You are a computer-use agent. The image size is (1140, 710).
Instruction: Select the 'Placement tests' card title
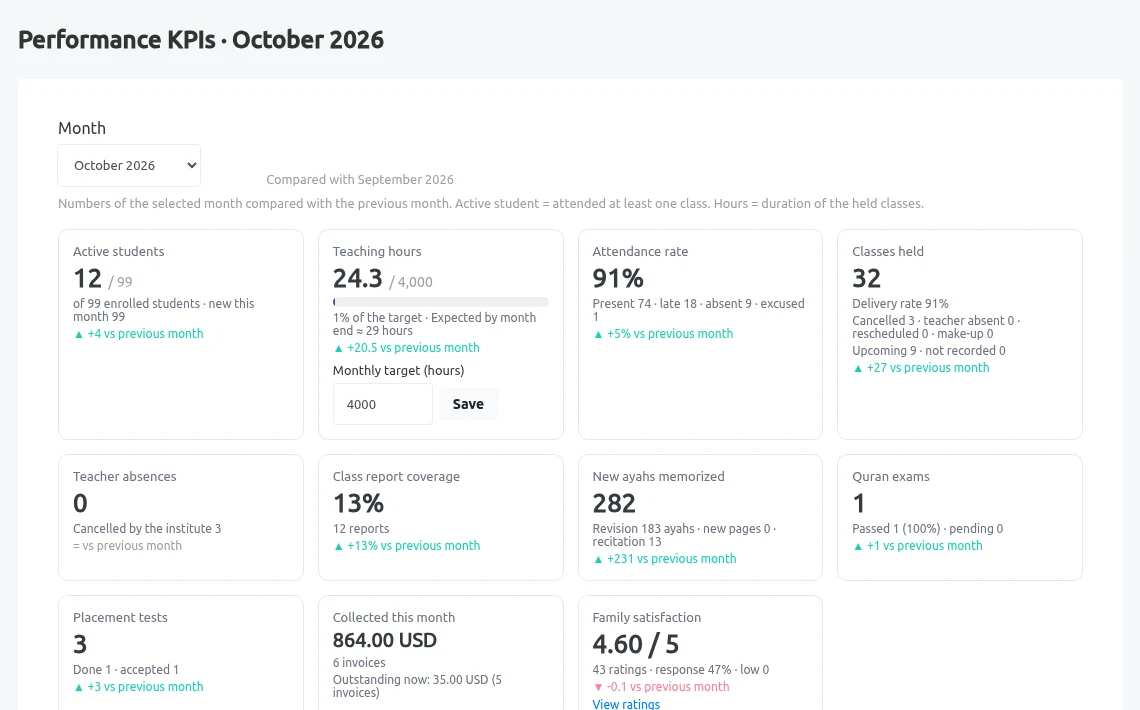[x=120, y=618]
